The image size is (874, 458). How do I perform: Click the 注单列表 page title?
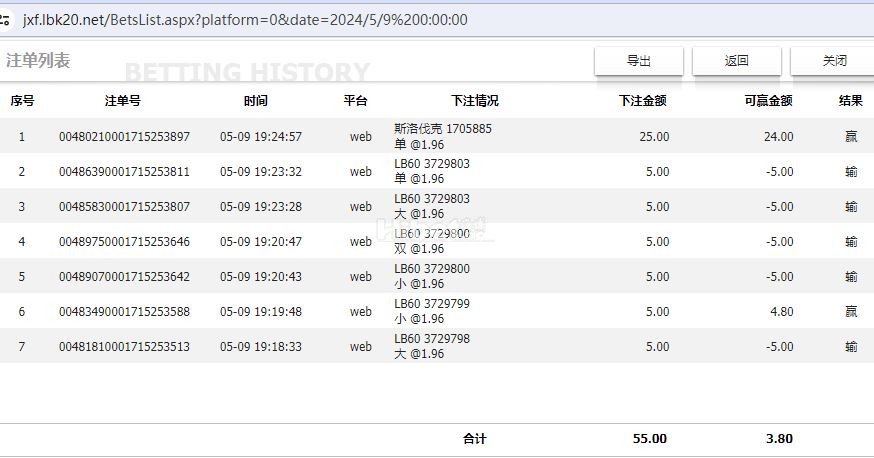tap(38, 60)
